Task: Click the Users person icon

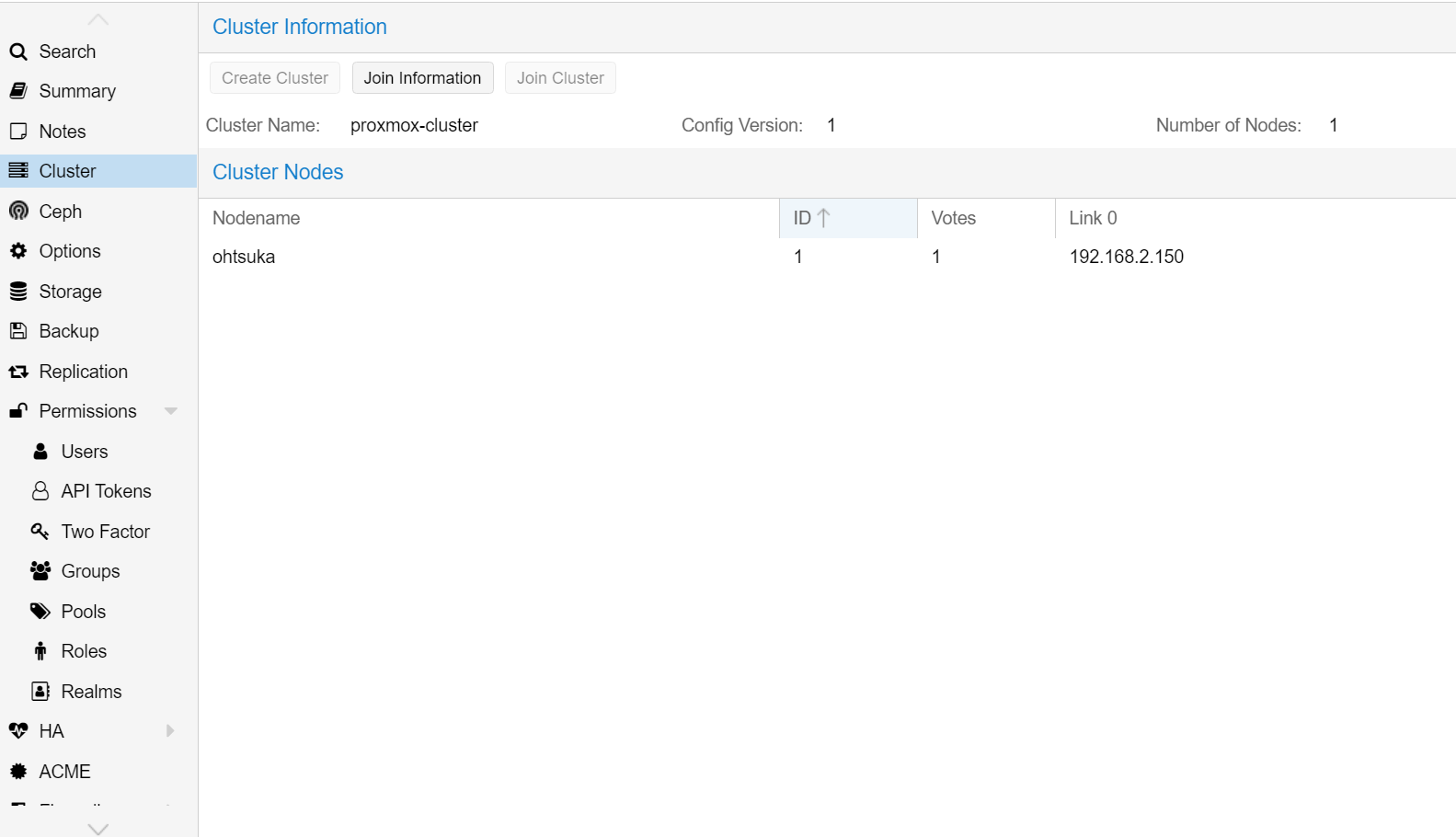Action: [x=40, y=452]
